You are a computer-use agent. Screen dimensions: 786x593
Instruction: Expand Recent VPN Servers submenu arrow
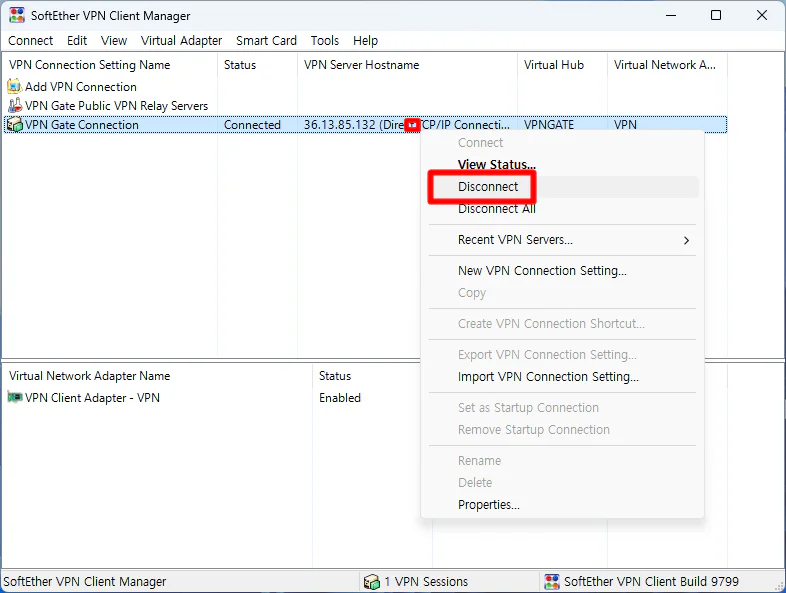686,240
